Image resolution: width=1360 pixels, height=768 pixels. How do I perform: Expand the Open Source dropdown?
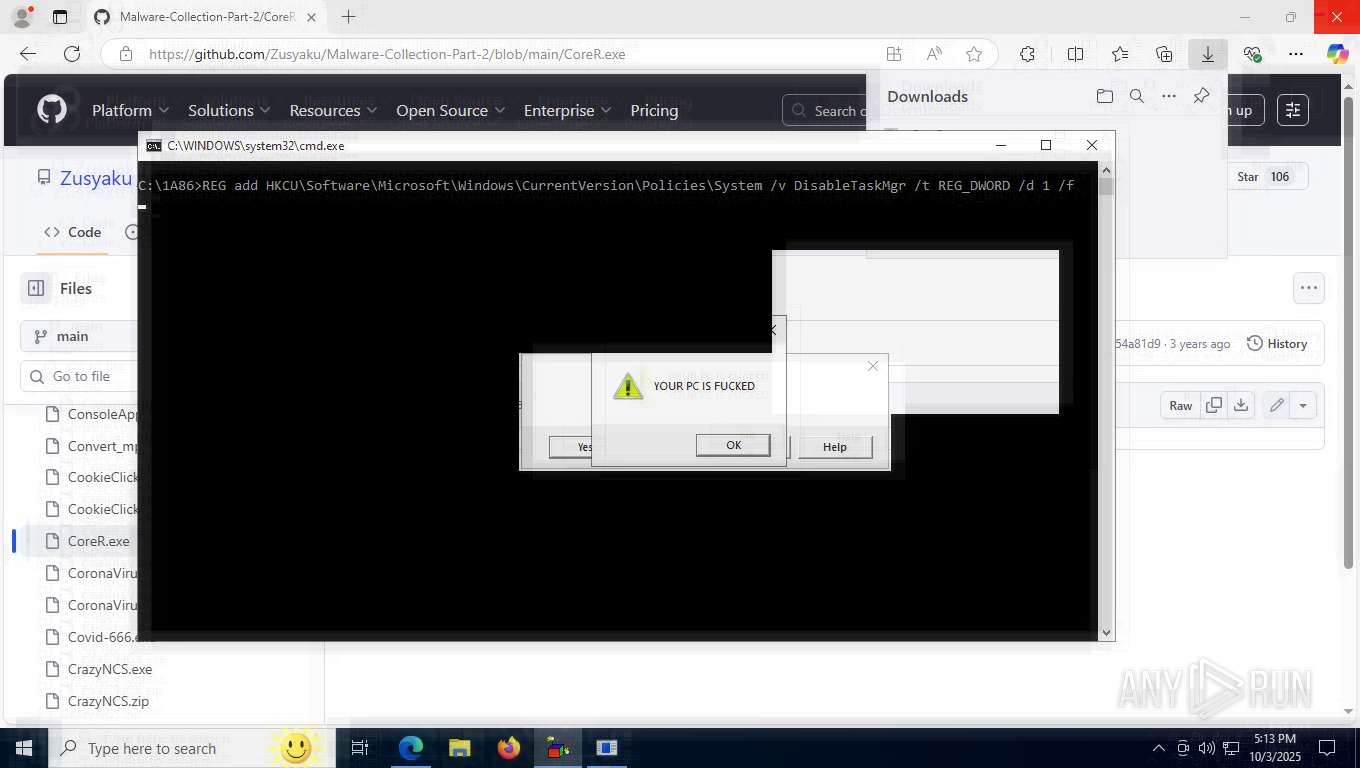click(450, 110)
